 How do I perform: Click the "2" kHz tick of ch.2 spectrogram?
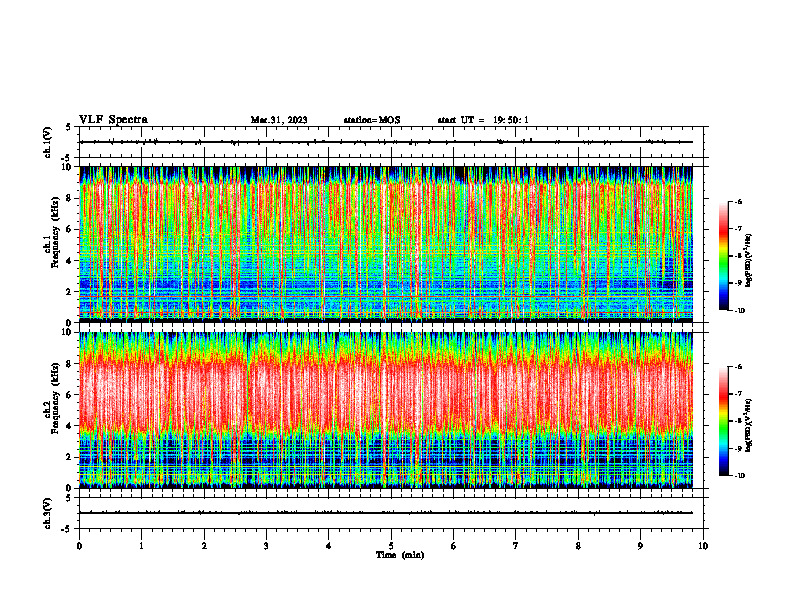point(70,457)
